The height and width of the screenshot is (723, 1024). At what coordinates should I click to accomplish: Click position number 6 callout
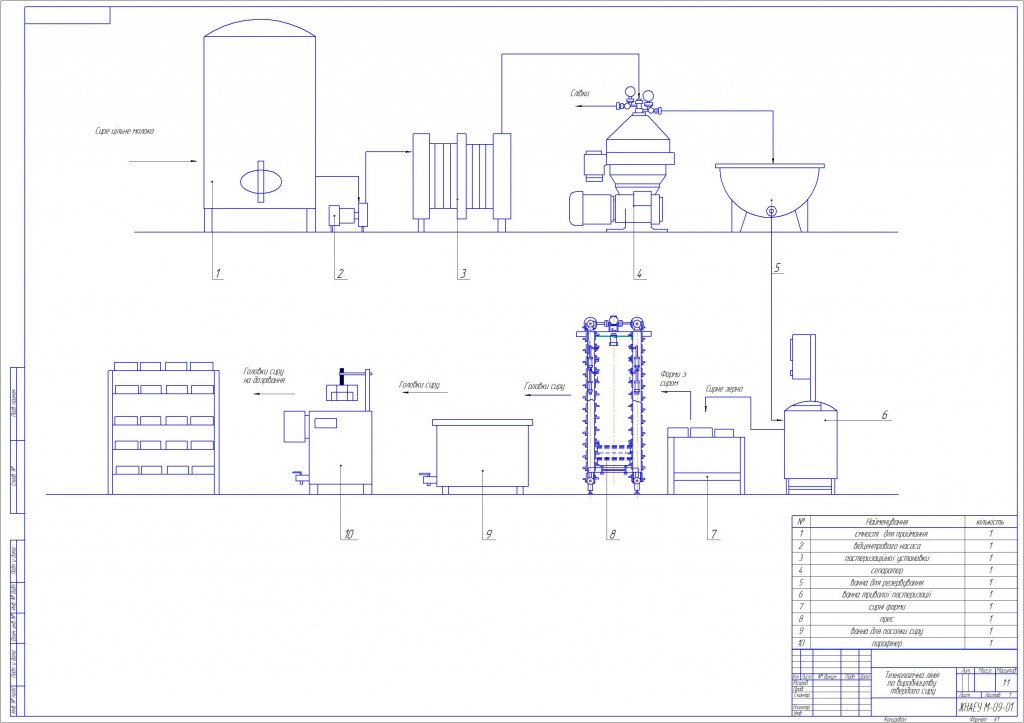coord(885,415)
